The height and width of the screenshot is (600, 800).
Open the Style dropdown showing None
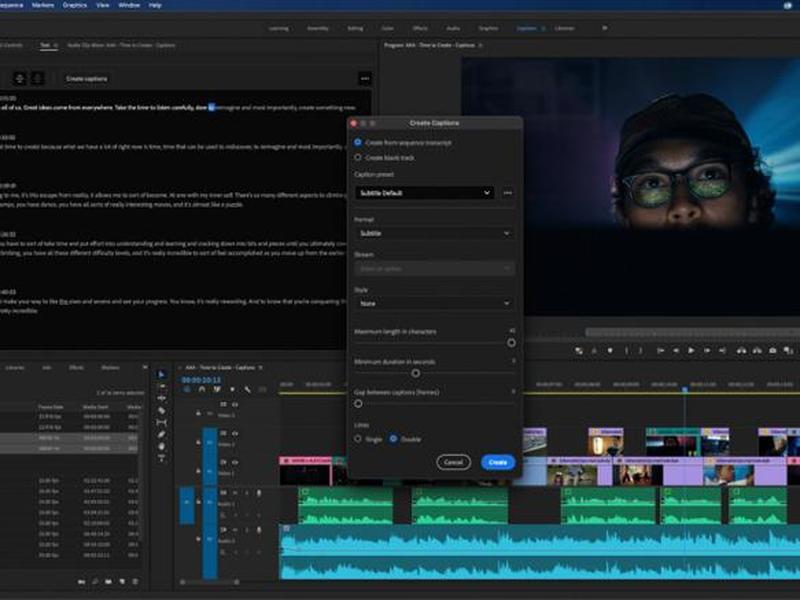pyautogui.click(x=434, y=303)
